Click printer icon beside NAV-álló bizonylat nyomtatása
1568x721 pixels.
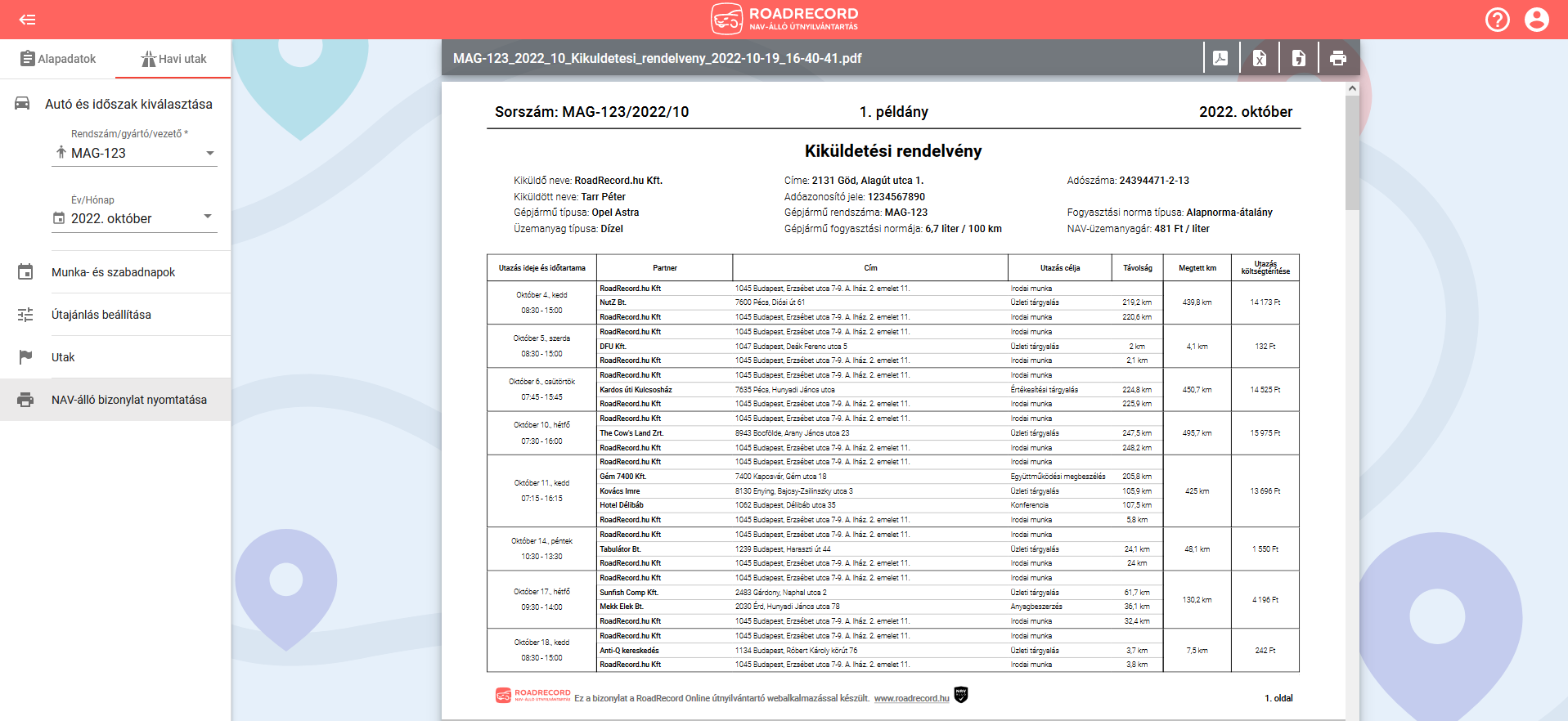pos(25,400)
